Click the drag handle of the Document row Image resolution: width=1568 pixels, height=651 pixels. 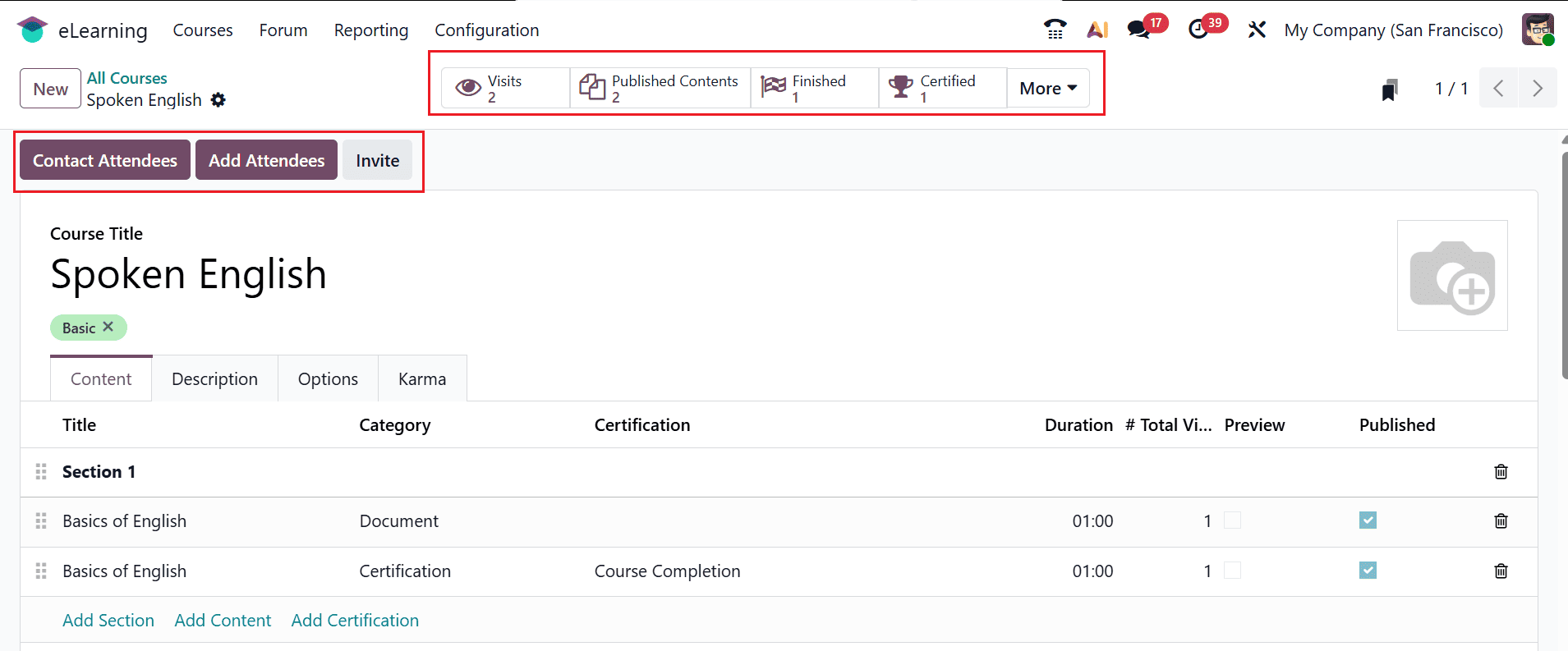pos(41,521)
